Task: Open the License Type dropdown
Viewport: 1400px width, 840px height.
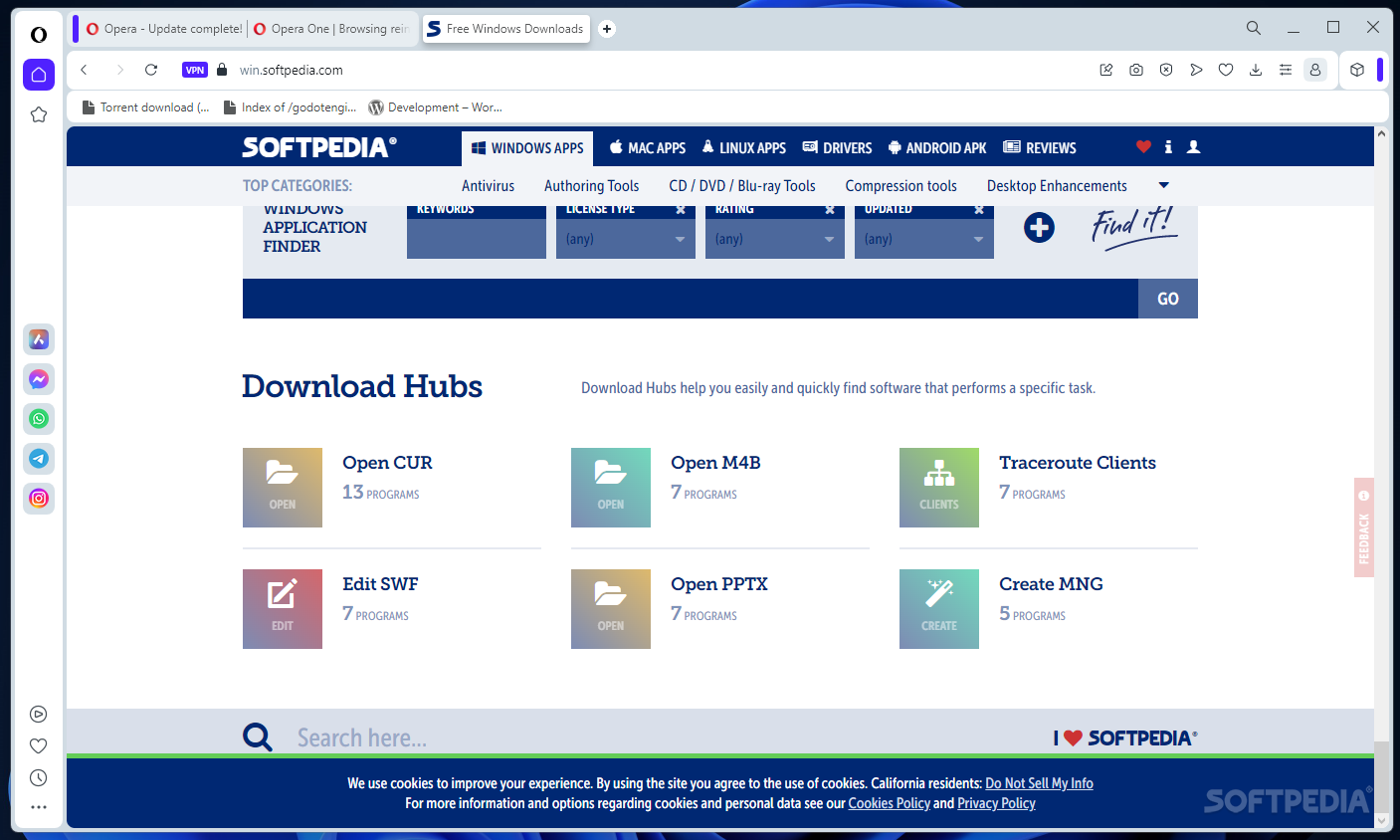Action: point(624,239)
